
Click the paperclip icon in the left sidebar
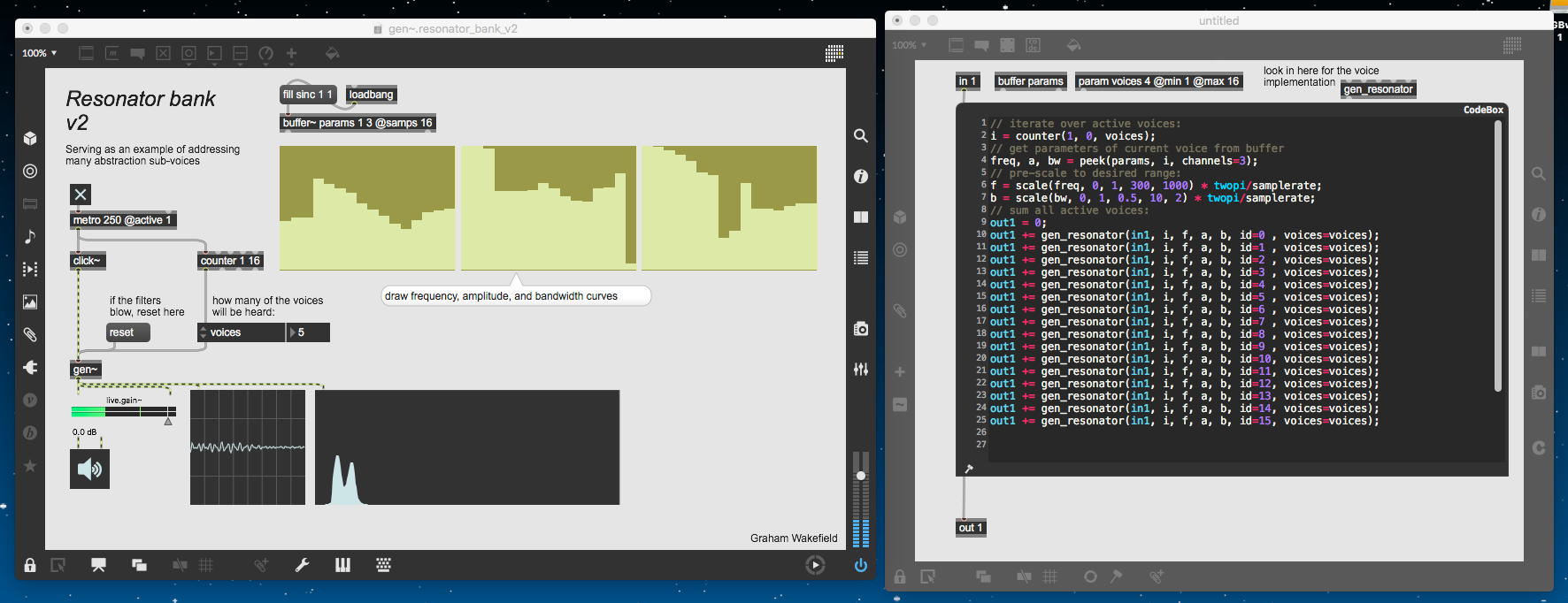click(x=30, y=334)
